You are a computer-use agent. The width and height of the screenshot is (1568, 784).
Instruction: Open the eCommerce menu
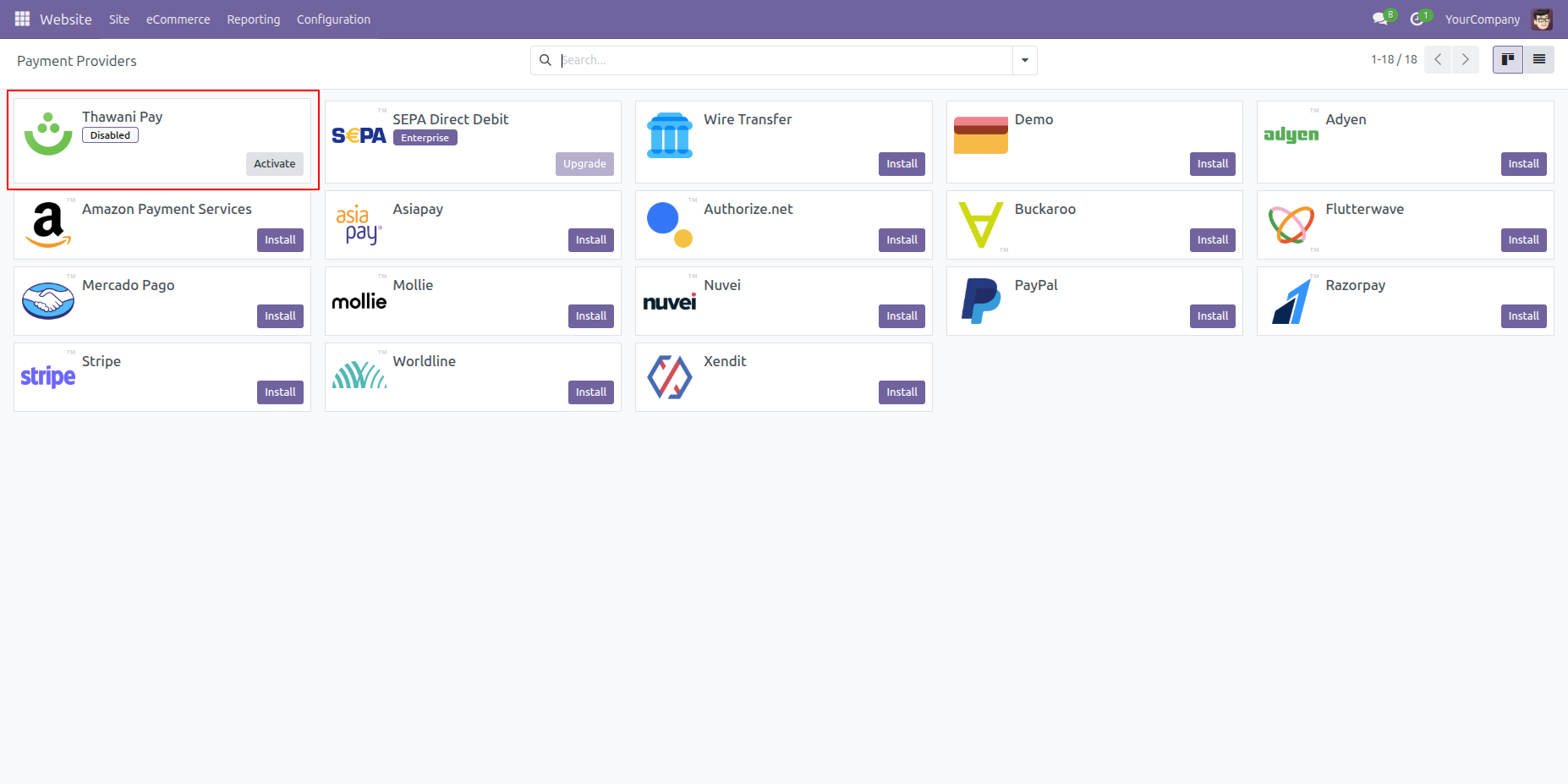point(178,19)
